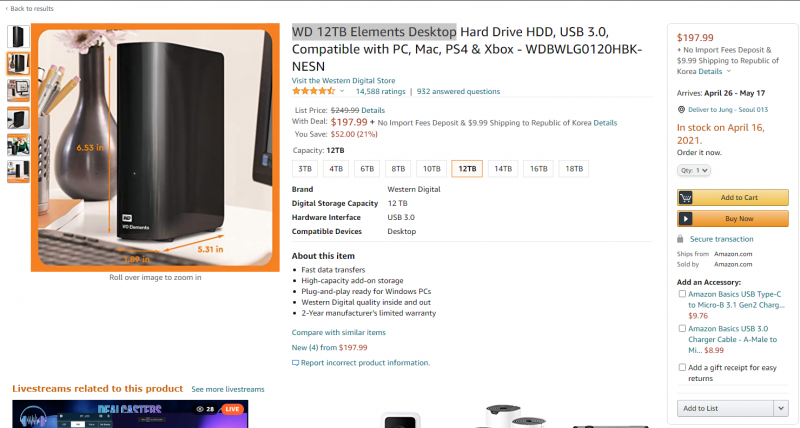Image resolution: width=800 pixels, height=428 pixels.
Task: Click the report incorrect info speech icon
Action: click(x=295, y=363)
